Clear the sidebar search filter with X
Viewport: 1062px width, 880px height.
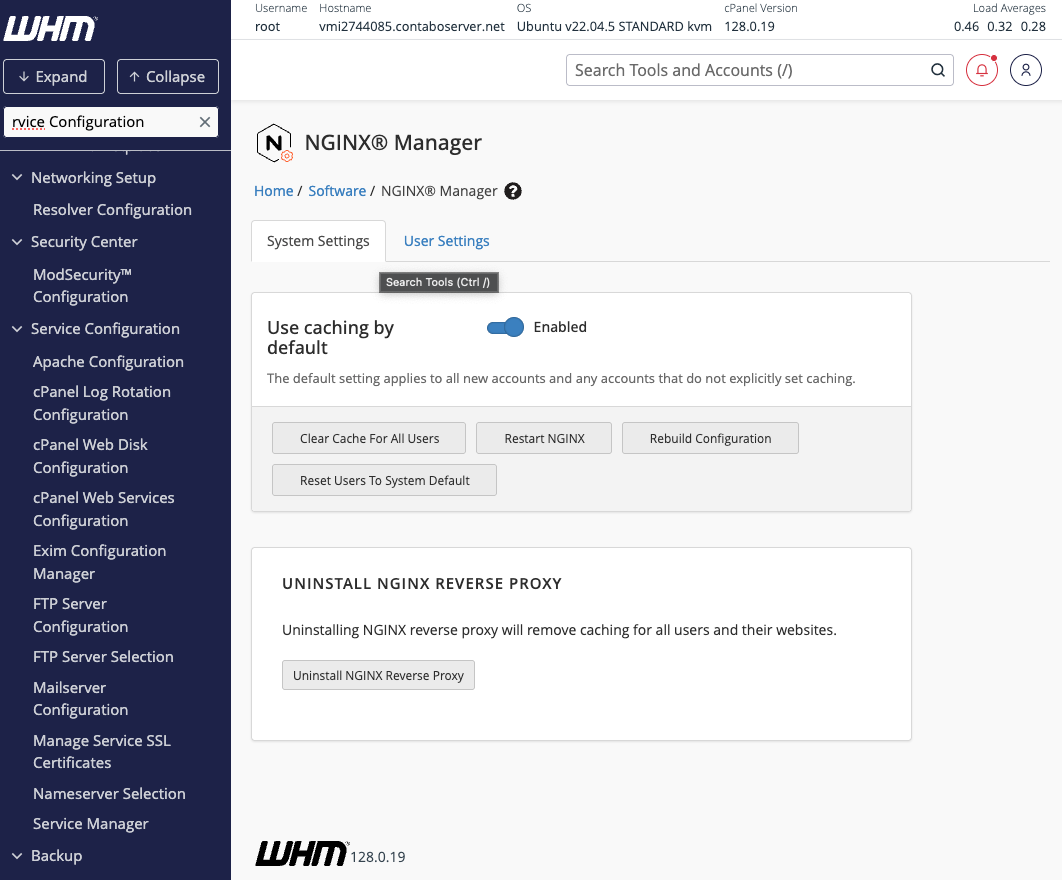coord(205,122)
